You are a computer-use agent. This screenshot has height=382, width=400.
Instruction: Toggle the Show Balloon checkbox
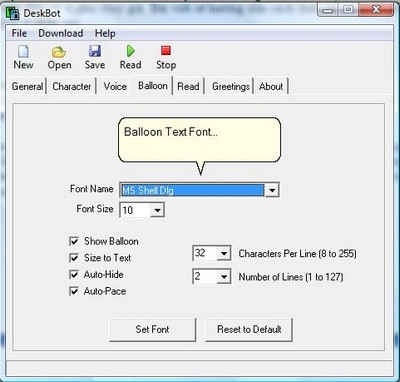[x=74, y=241]
